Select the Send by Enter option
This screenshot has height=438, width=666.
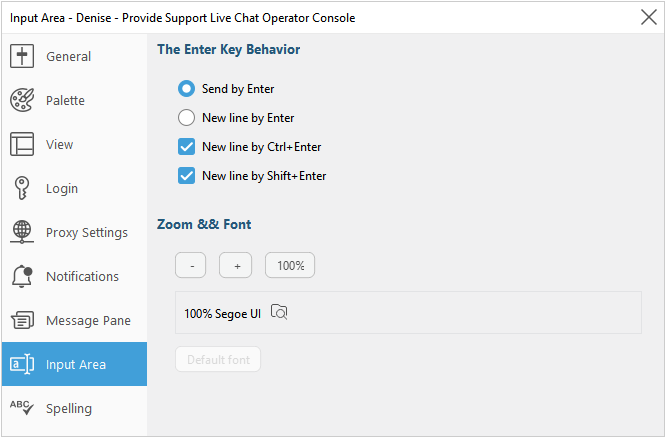pyautogui.click(x=186, y=89)
